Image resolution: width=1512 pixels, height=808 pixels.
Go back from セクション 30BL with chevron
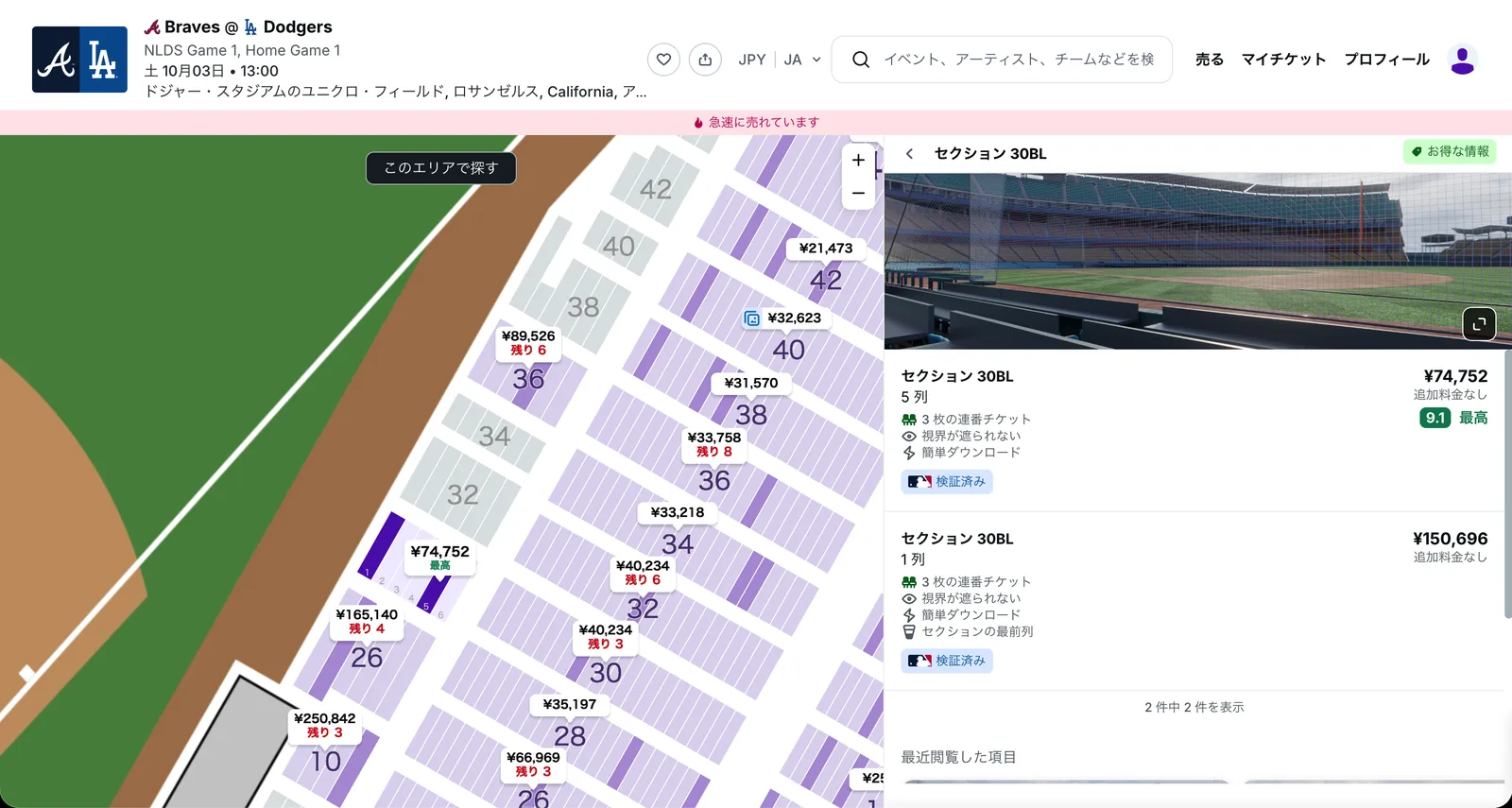pyautogui.click(x=909, y=153)
